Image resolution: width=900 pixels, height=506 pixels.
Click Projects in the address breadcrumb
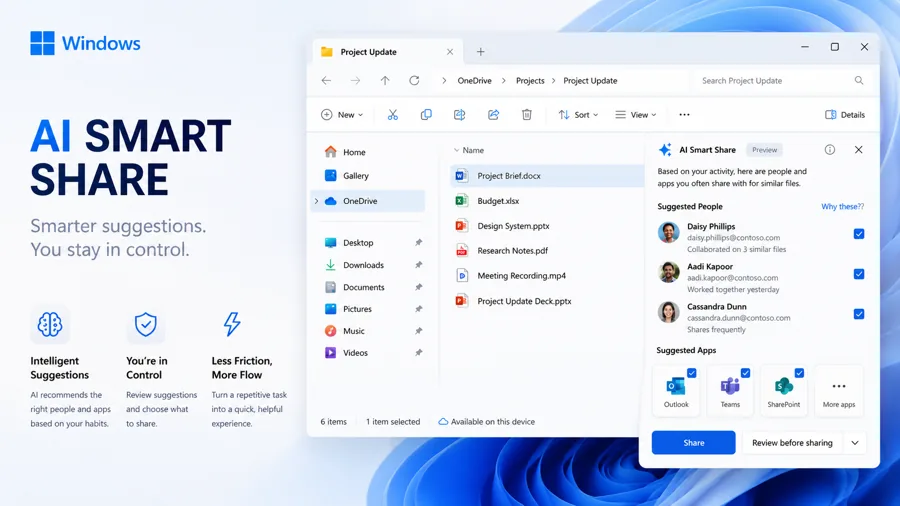530,81
